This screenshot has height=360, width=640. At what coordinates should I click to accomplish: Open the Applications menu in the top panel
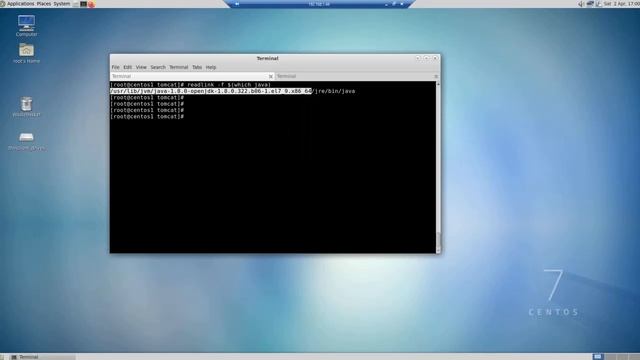[20, 4]
